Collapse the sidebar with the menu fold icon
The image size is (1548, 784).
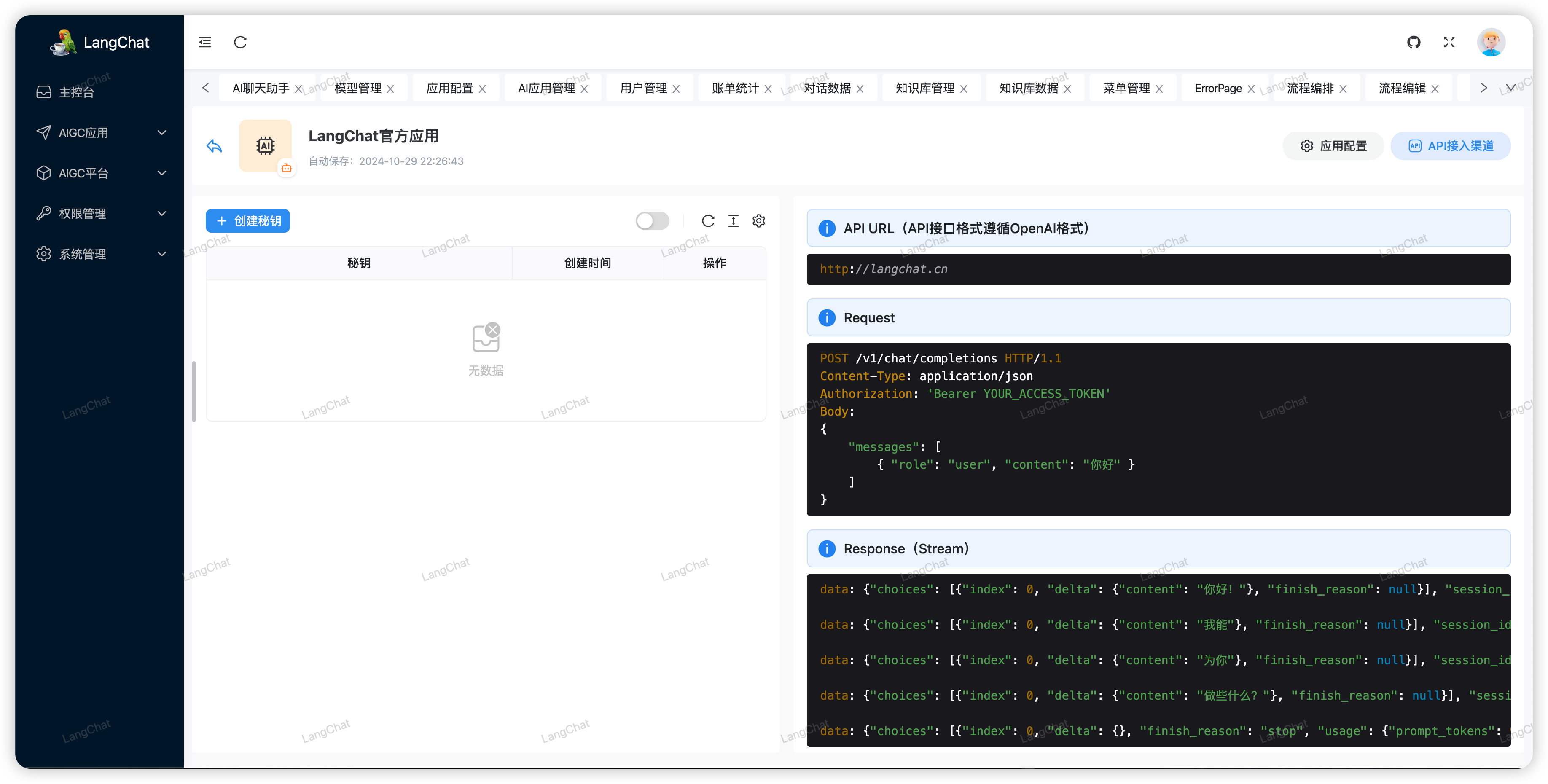[205, 42]
